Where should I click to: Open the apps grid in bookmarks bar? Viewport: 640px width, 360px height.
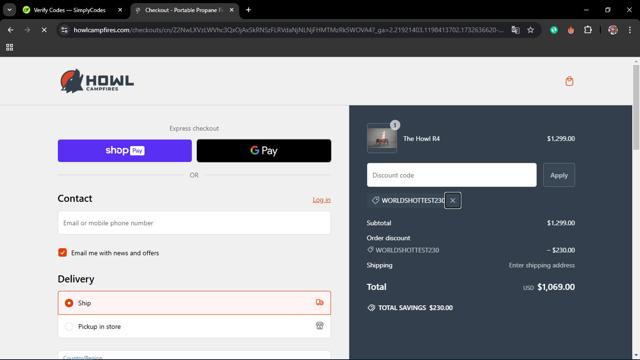[9, 47]
